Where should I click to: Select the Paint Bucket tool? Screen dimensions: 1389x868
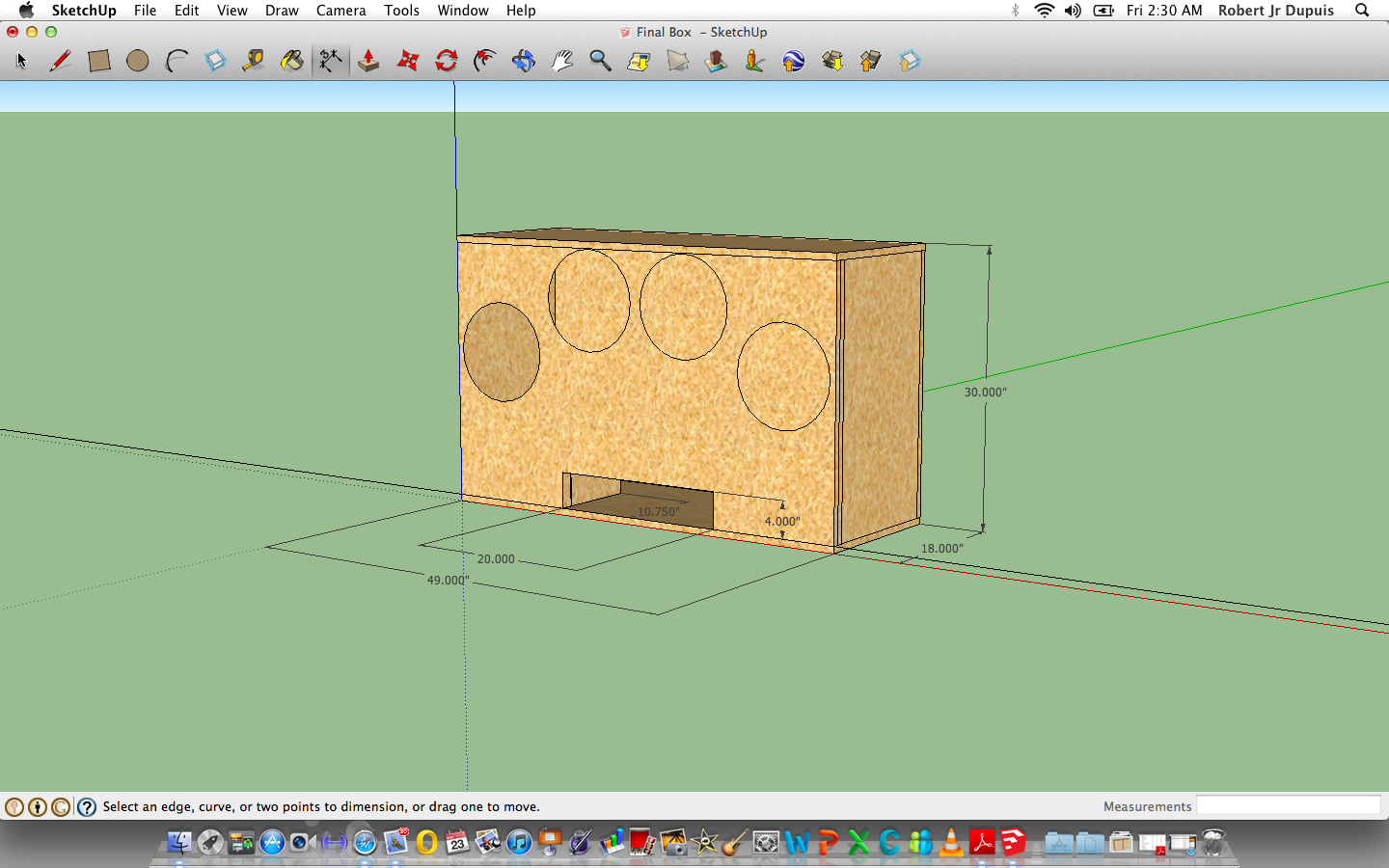pos(291,61)
